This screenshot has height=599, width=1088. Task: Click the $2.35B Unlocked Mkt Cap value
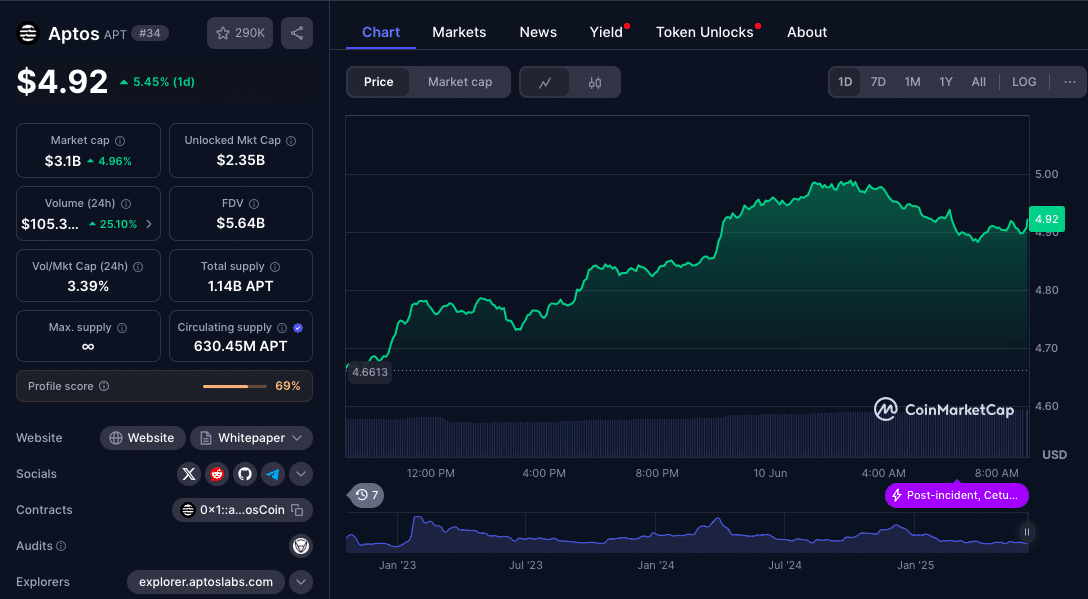[x=241, y=160]
